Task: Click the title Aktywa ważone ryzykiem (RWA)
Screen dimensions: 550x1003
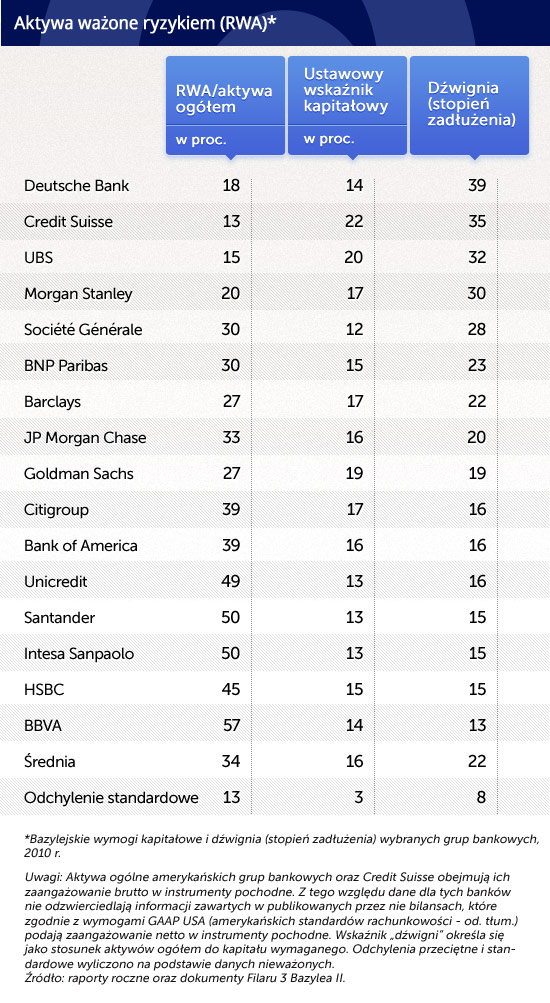Action: [x=145, y=24]
